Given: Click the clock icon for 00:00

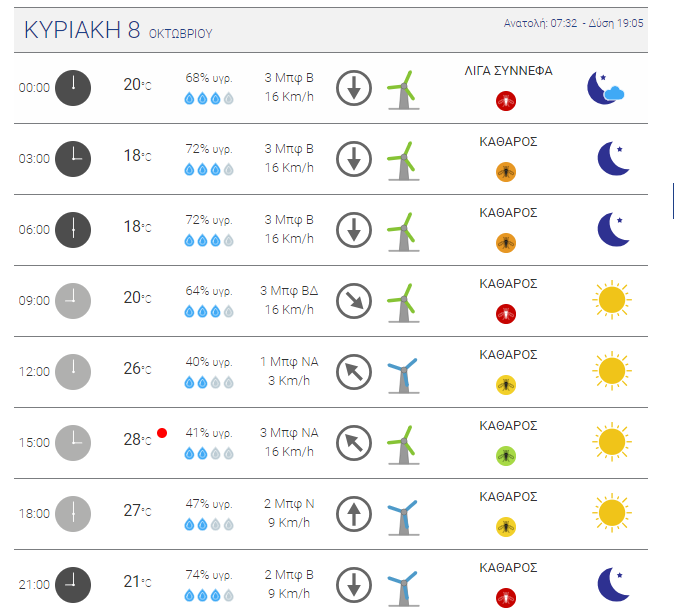Looking at the screenshot, I should (72, 88).
